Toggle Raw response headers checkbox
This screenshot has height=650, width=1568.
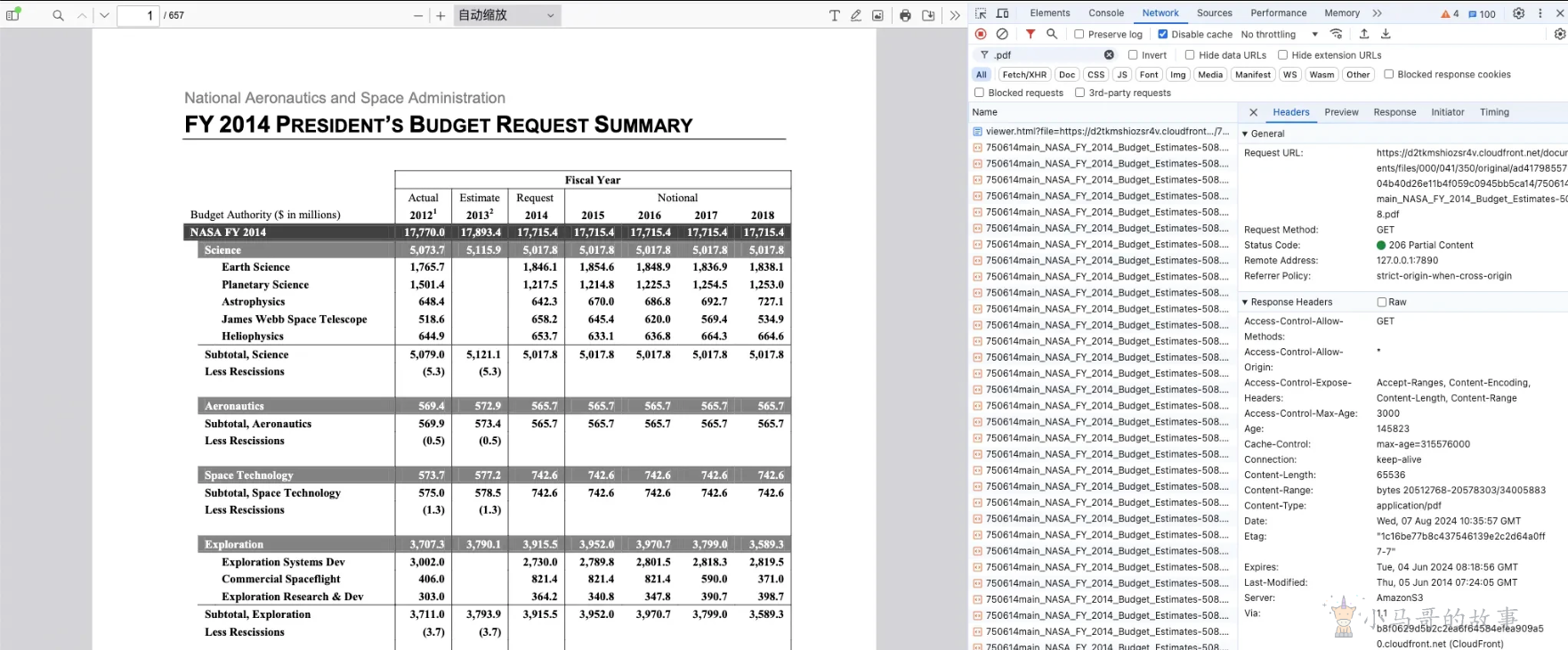pos(1382,303)
